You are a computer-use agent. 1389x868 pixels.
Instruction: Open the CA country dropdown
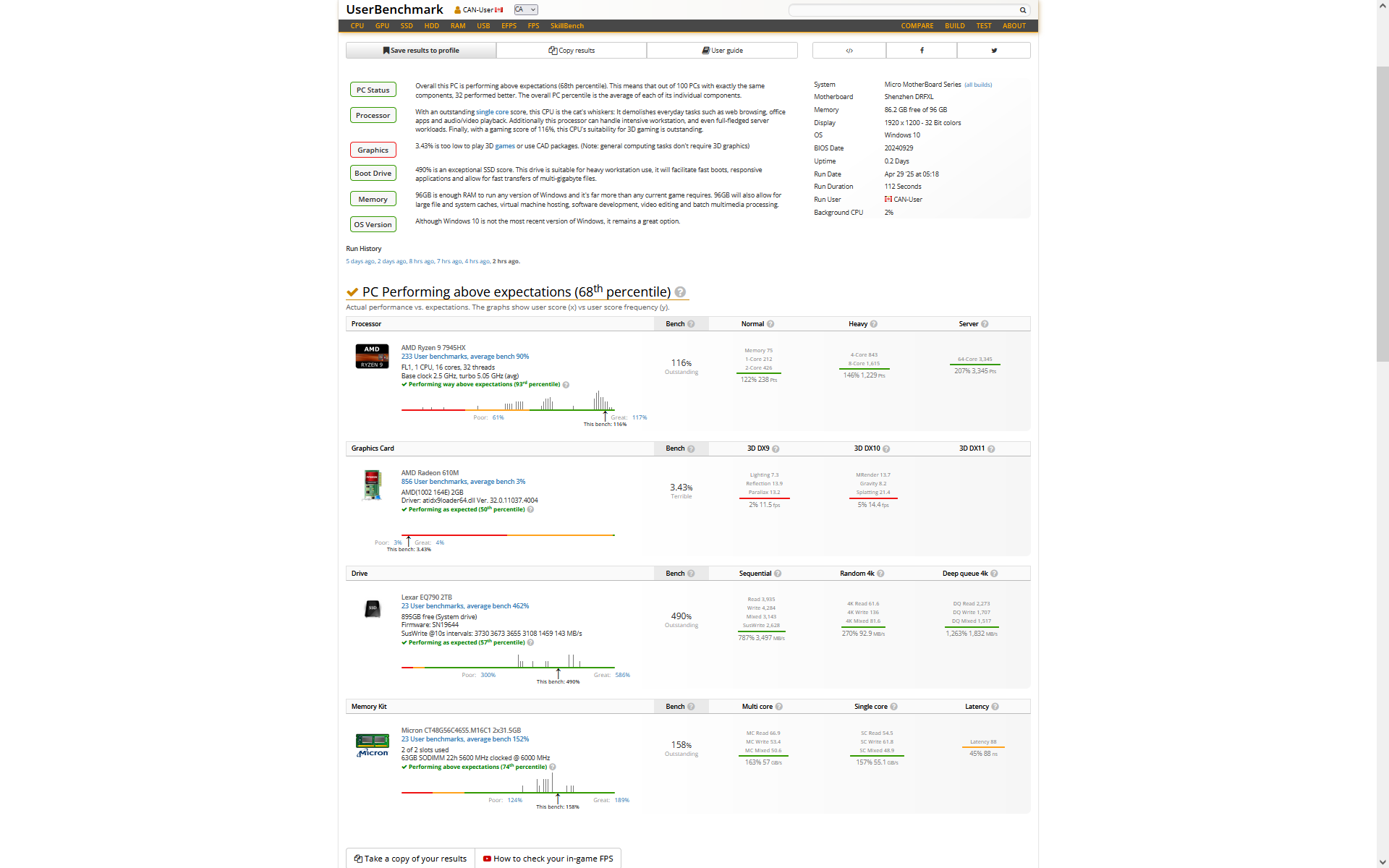(526, 9)
